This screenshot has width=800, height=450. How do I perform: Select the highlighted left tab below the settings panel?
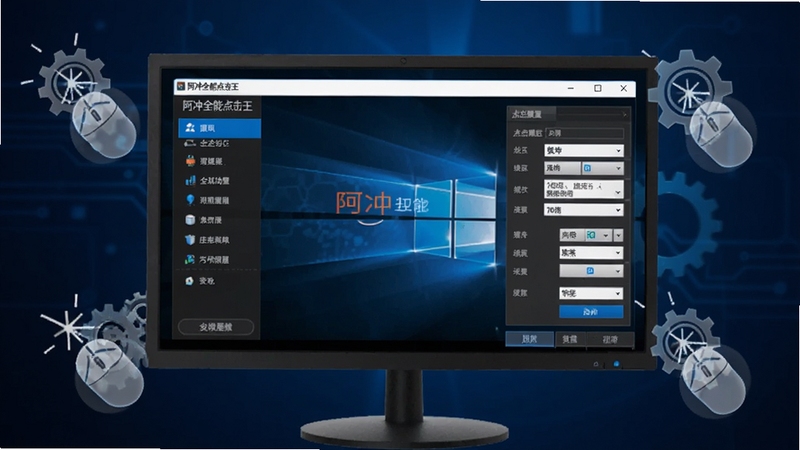[x=530, y=339]
